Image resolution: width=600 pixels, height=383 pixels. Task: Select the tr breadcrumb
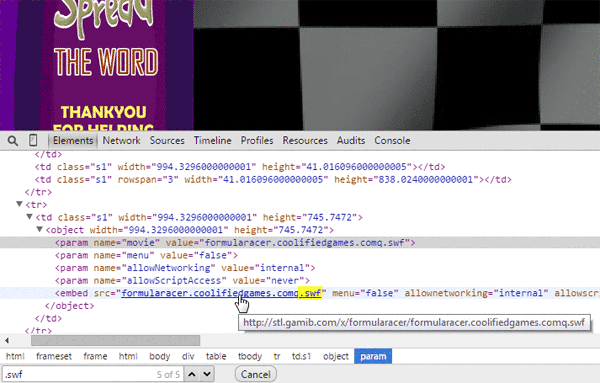coord(277,356)
